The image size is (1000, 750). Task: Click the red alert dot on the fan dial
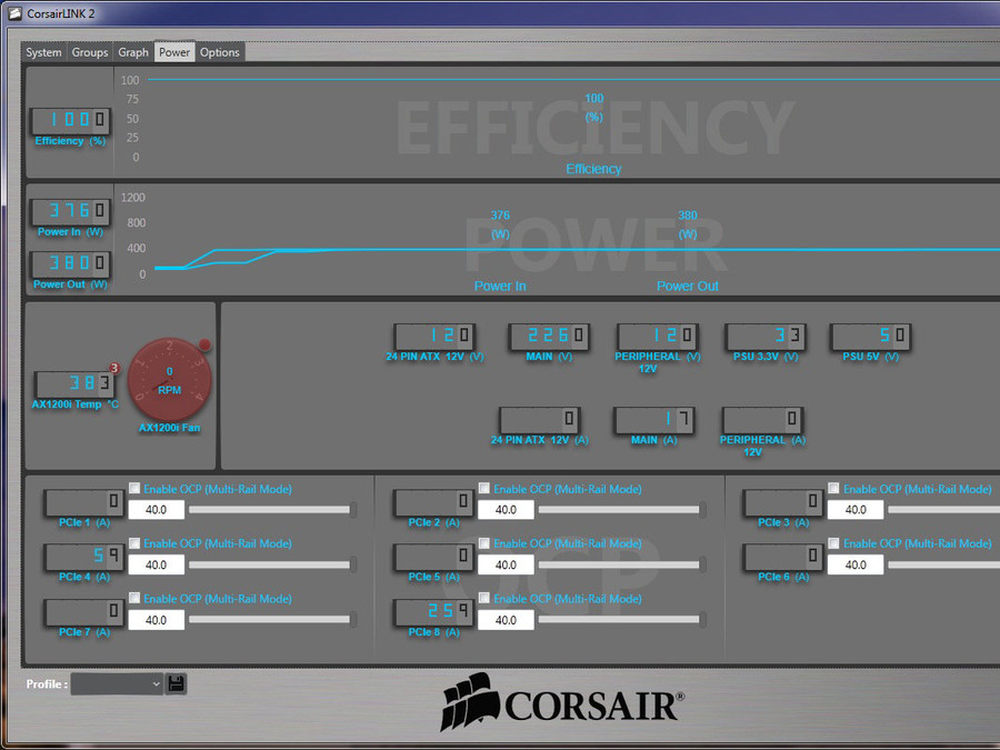(205, 345)
